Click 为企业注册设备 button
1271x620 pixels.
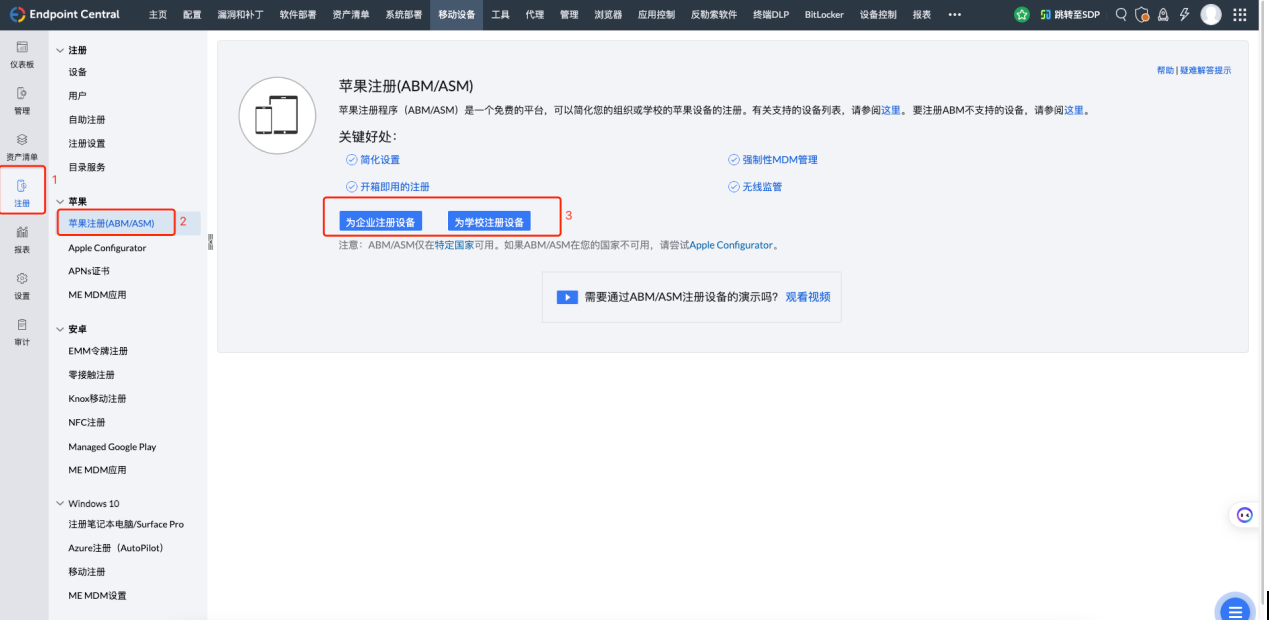point(380,222)
